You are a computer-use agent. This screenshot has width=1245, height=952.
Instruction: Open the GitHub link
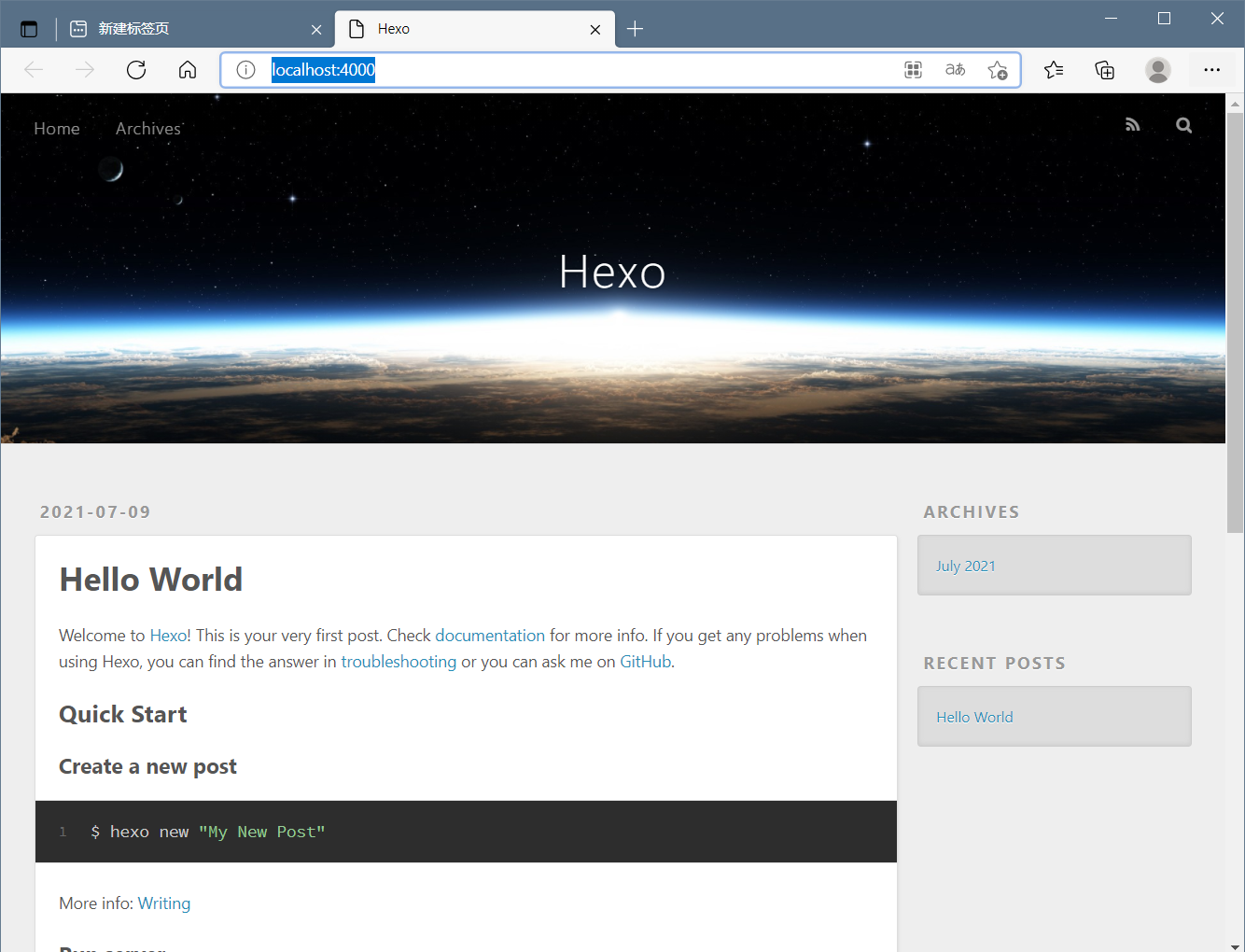coord(646,662)
